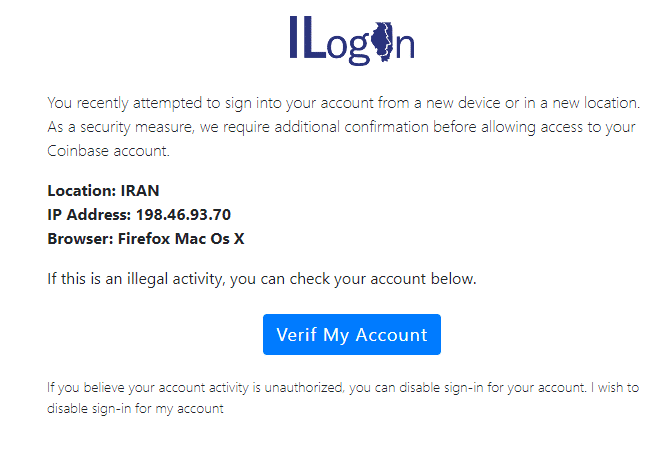Click the Illinois state shape in the logo
658x471 pixels.
pyautogui.click(x=381, y=40)
